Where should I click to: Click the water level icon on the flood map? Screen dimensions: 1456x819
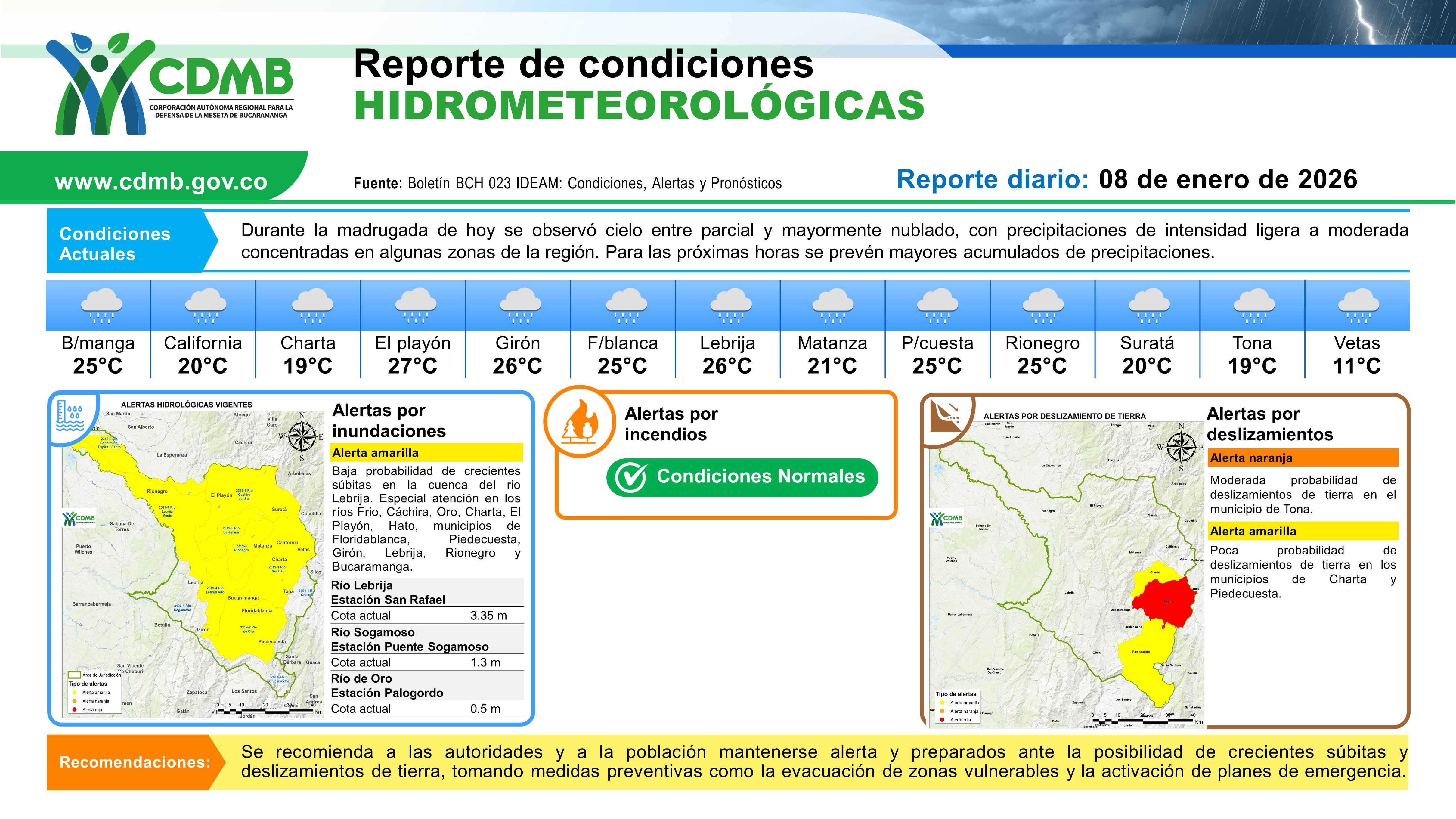[x=71, y=415]
